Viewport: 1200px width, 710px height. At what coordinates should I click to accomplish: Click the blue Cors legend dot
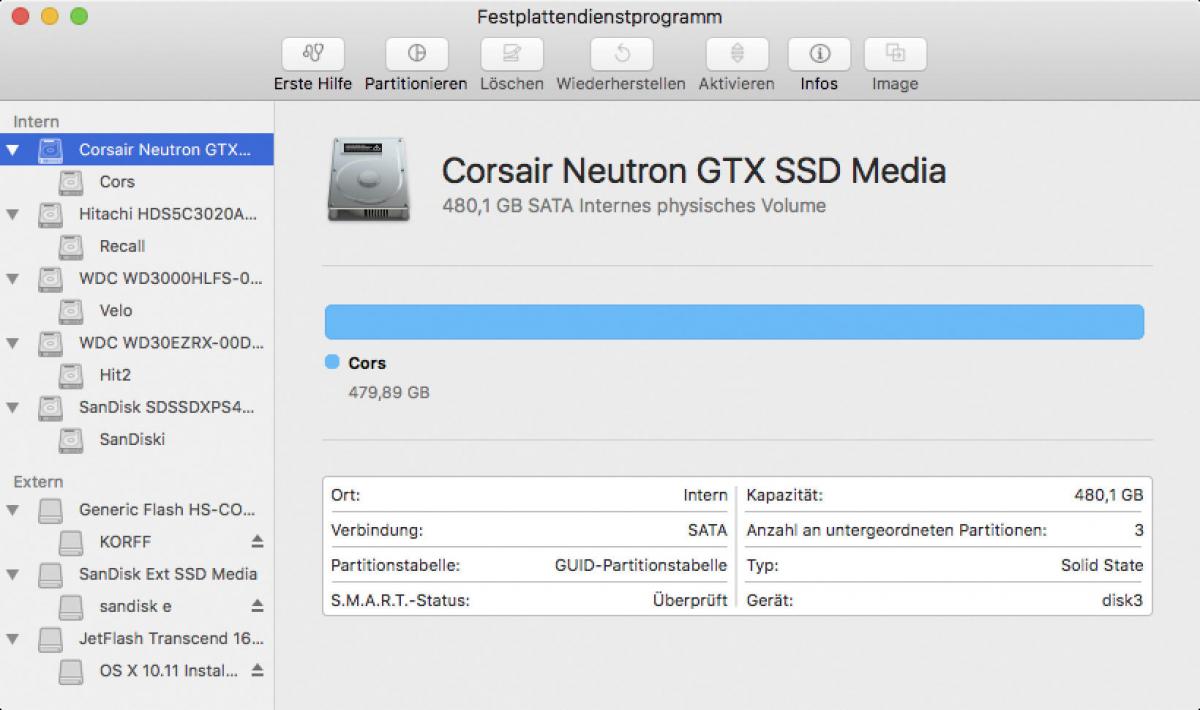pos(332,362)
